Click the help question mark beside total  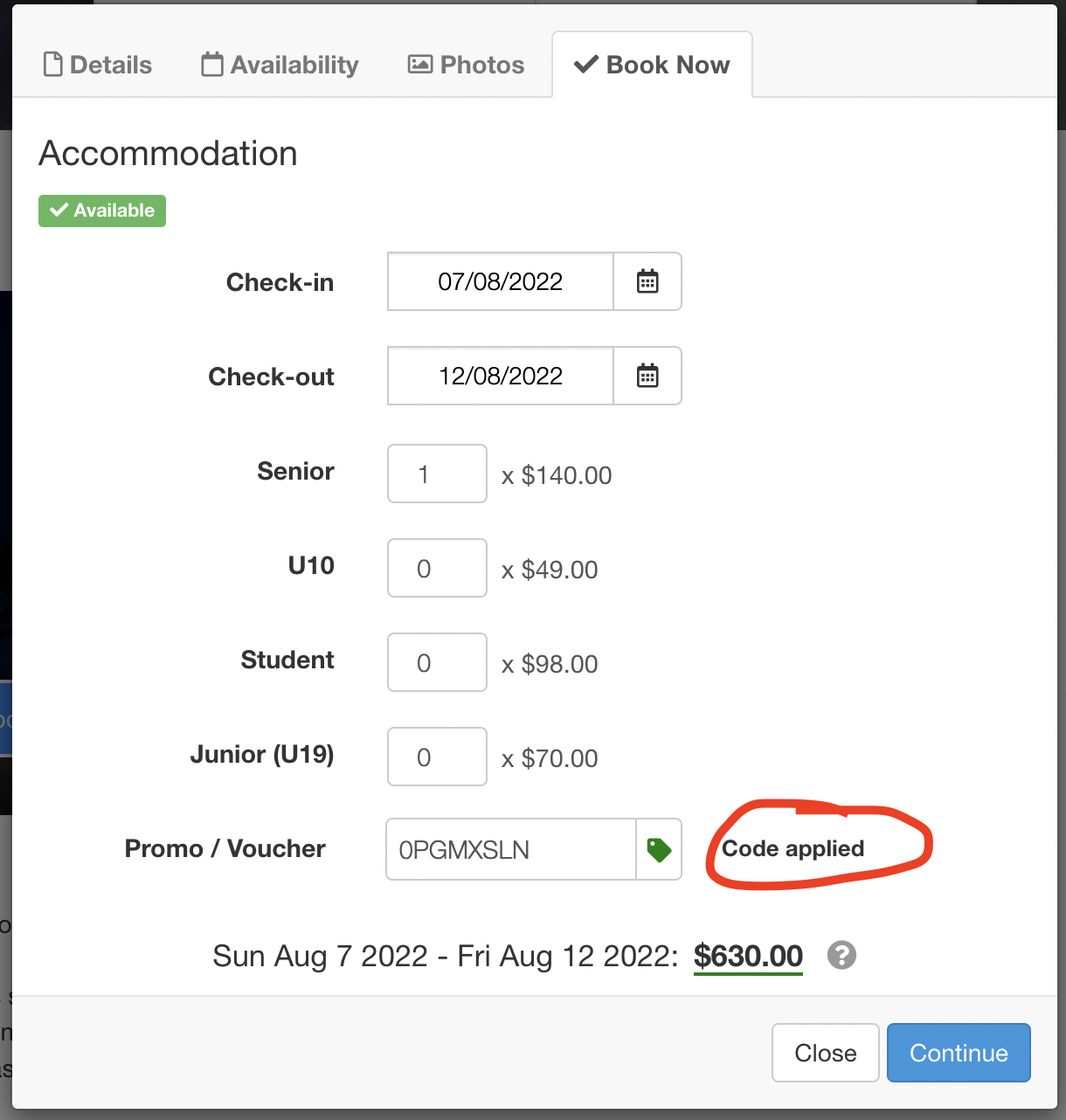tap(841, 955)
